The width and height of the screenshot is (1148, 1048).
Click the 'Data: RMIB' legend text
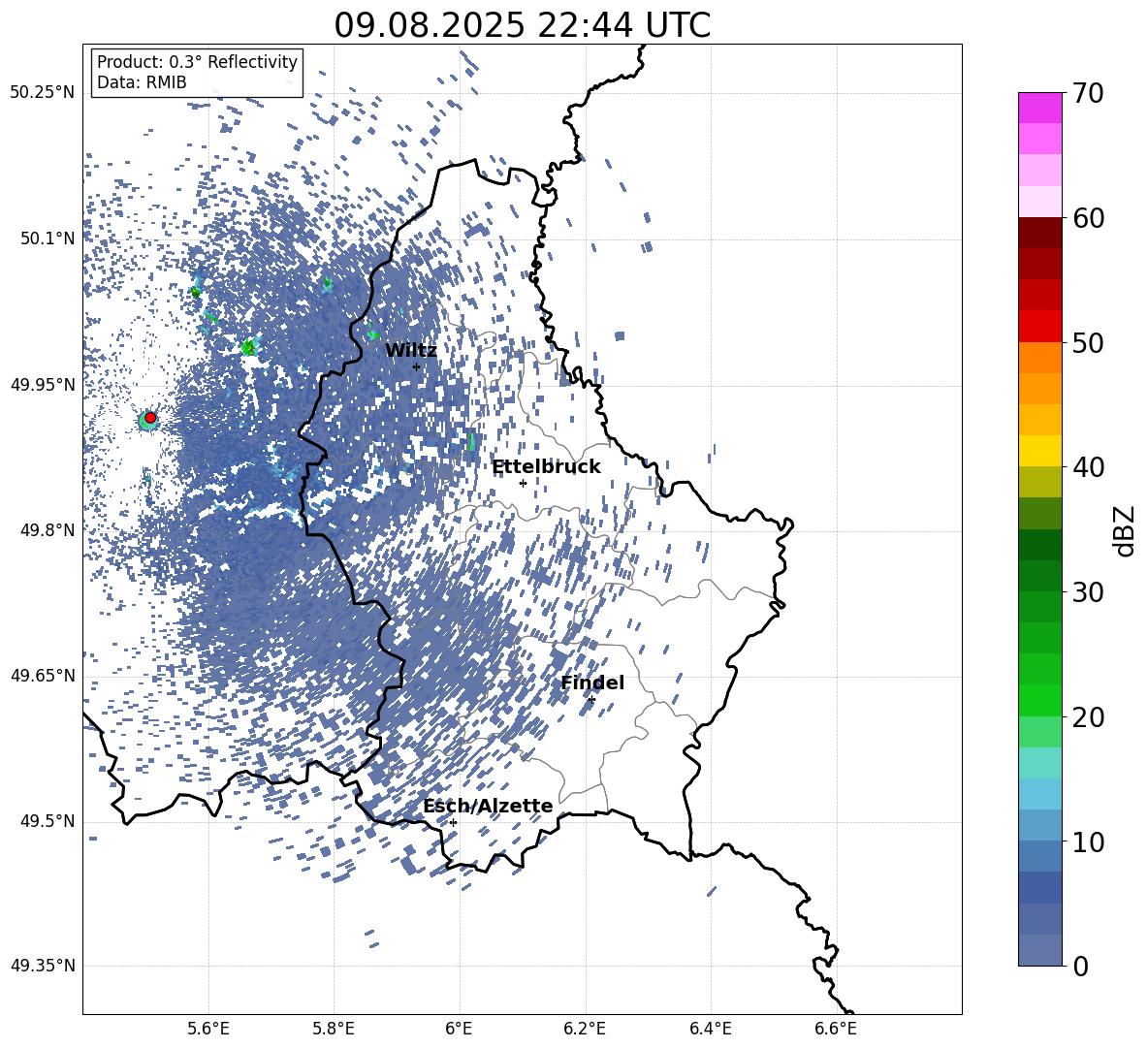(x=142, y=82)
